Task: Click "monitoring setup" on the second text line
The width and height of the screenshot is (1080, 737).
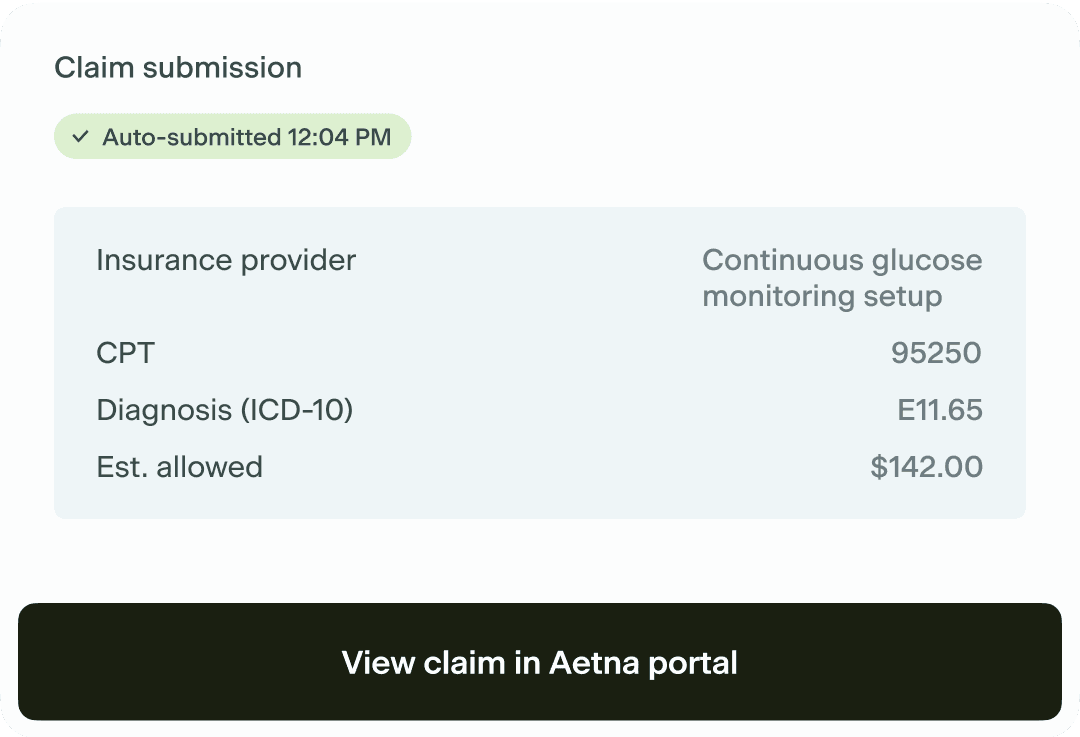Action: coord(822,297)
